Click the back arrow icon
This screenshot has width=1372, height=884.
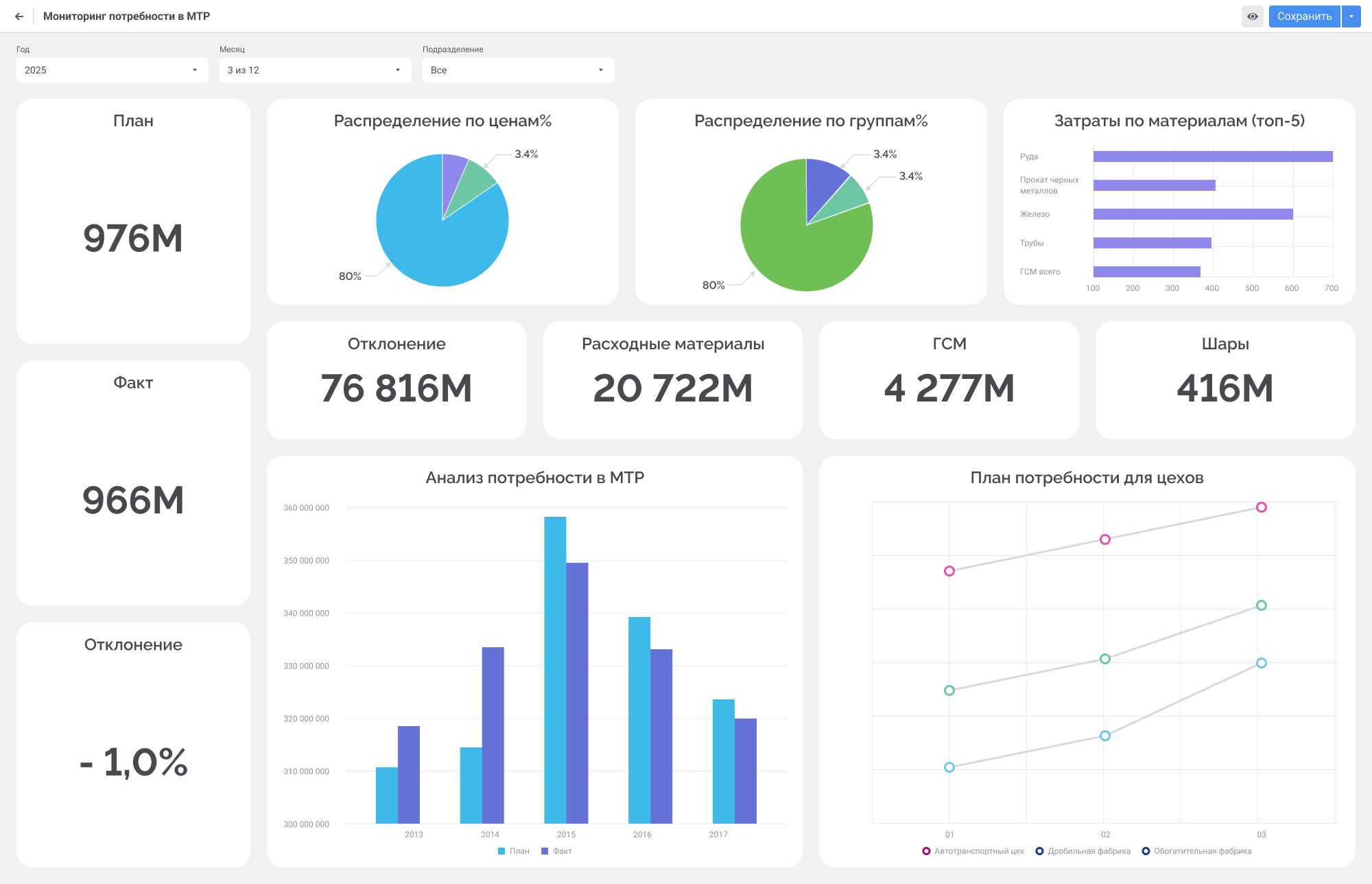click(x=19, y=16)
